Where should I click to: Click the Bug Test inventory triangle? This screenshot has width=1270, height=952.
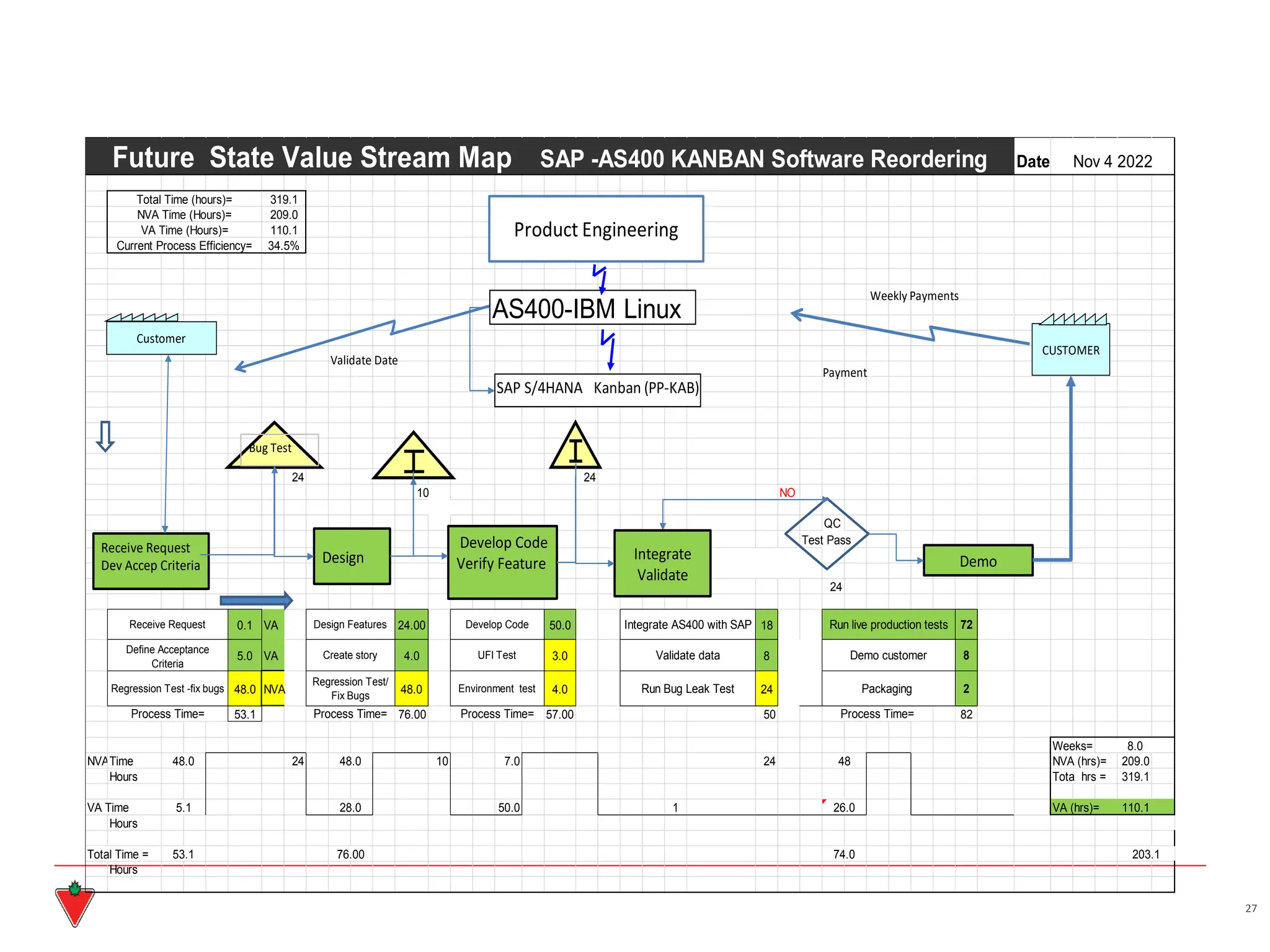tap(273, 450)
